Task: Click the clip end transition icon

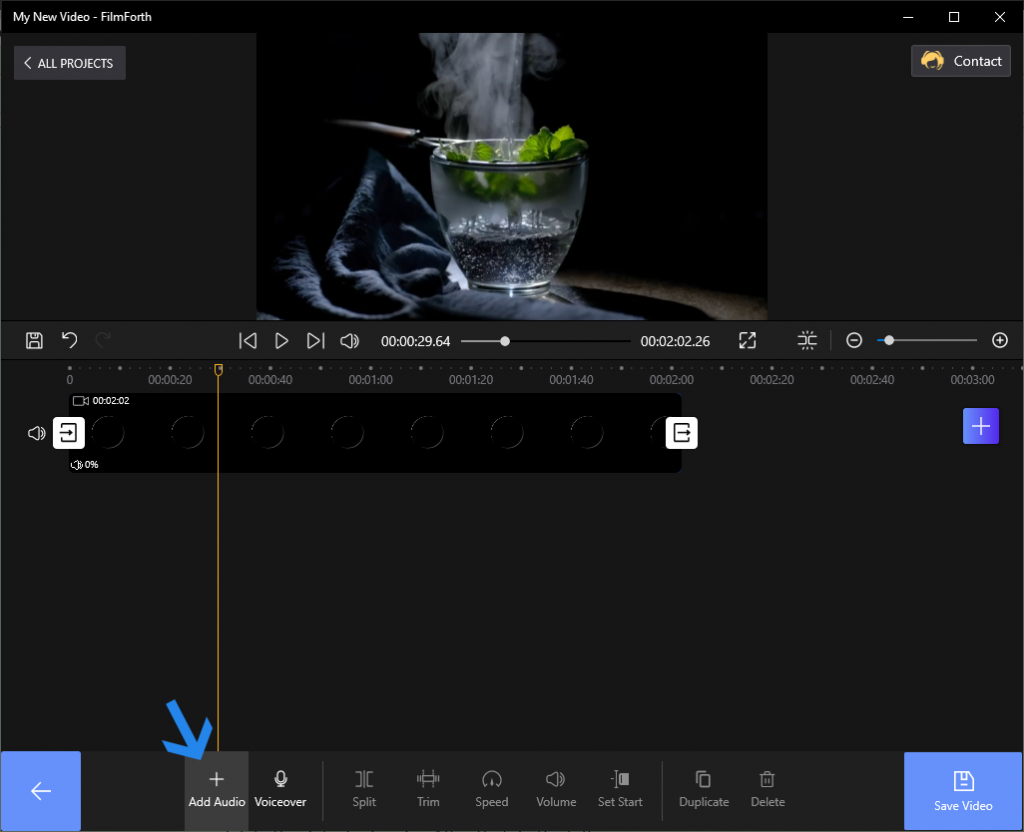Action: 681,432
